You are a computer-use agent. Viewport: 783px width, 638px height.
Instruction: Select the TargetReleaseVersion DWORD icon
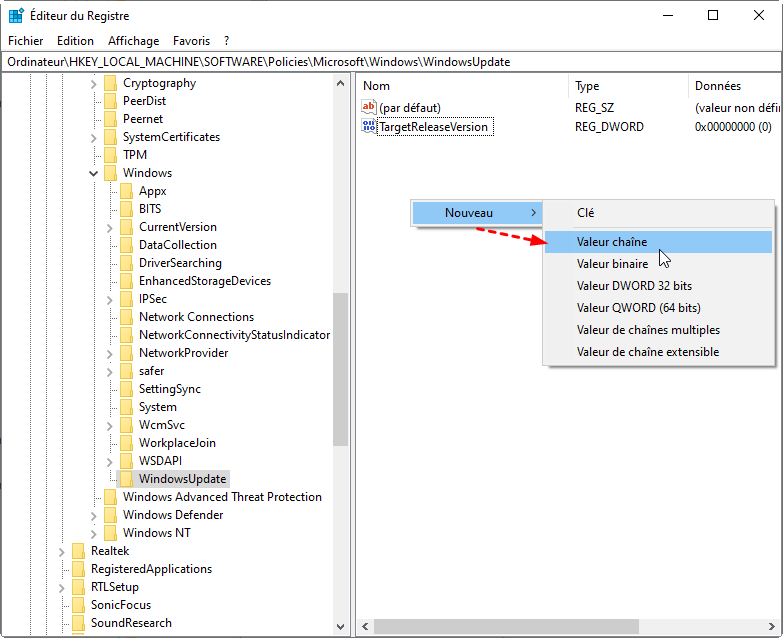point(369,126)
